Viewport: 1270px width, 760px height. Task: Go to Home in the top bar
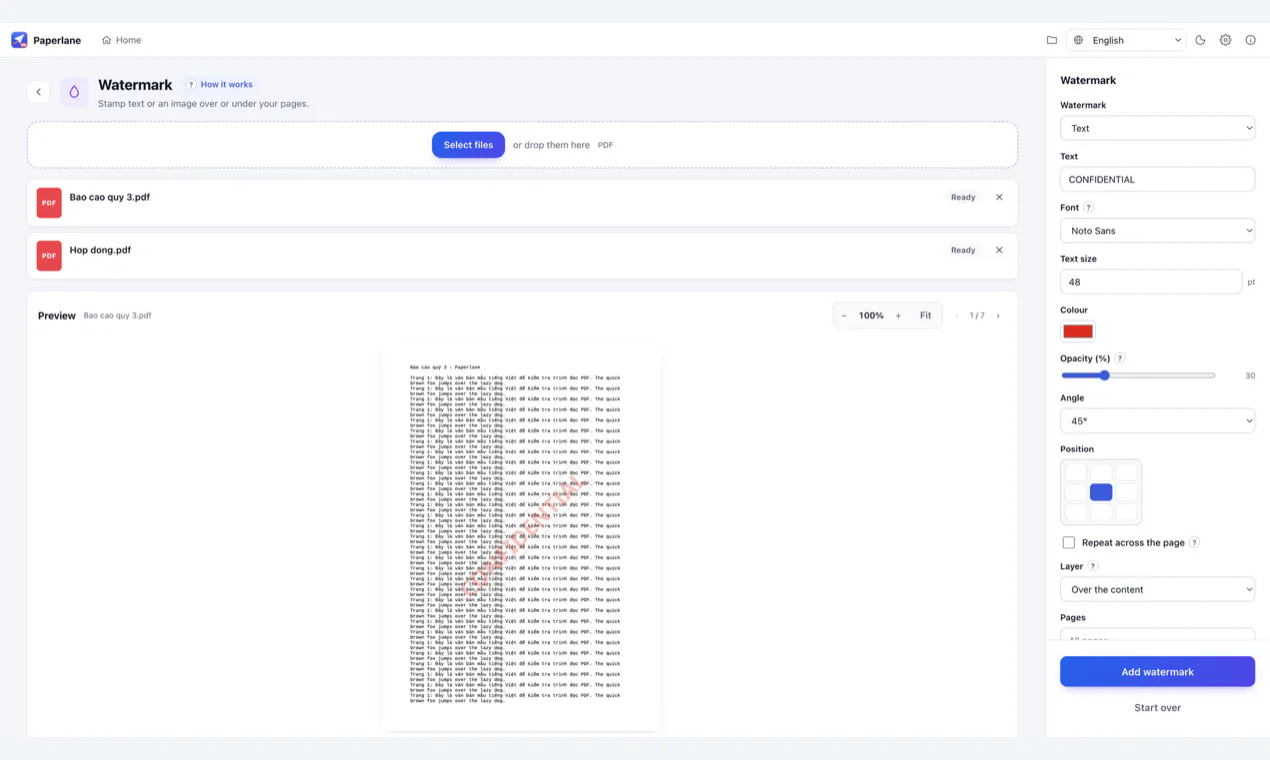121,40
